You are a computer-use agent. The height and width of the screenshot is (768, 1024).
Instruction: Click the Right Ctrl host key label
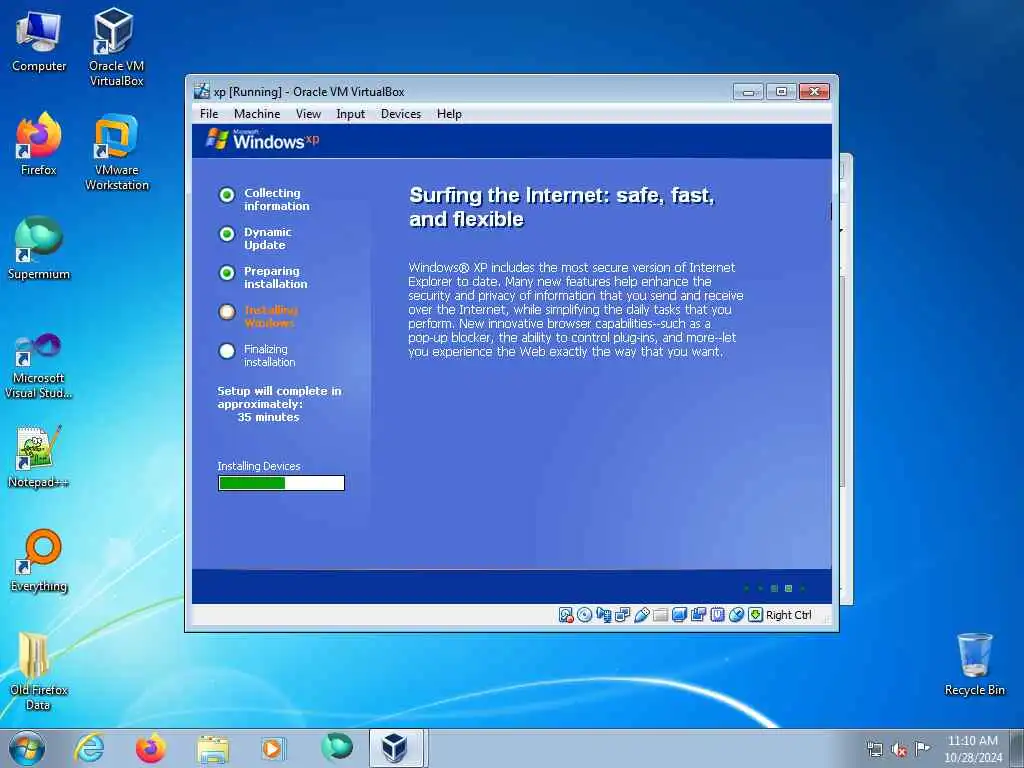788,615
